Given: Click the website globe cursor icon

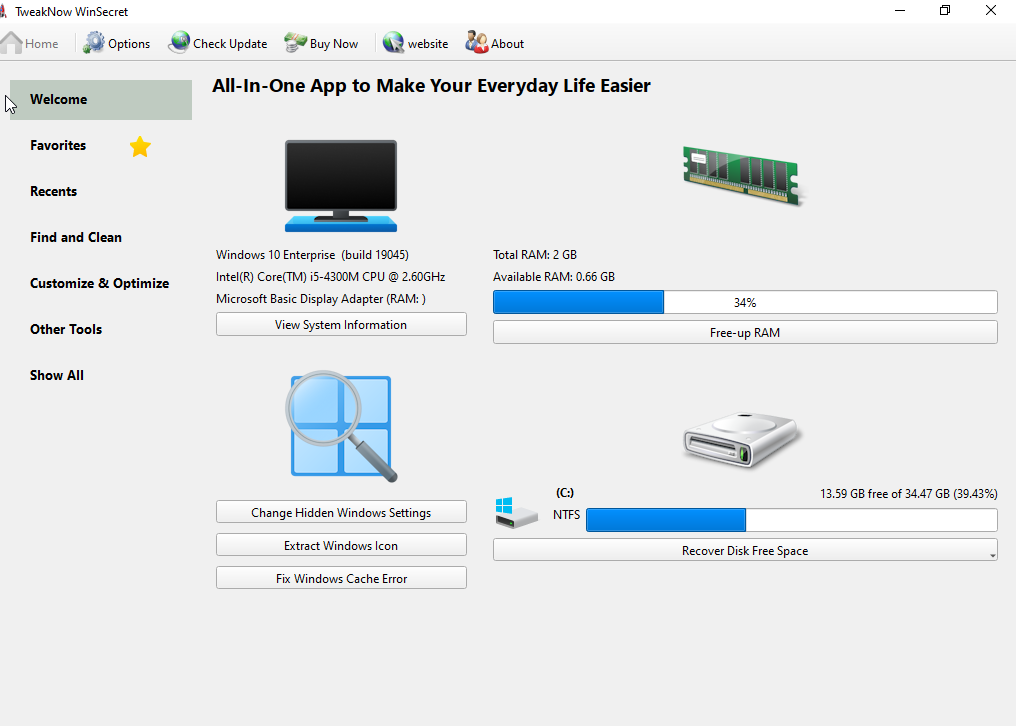Looking at the screenshot, I should (393, 43).
